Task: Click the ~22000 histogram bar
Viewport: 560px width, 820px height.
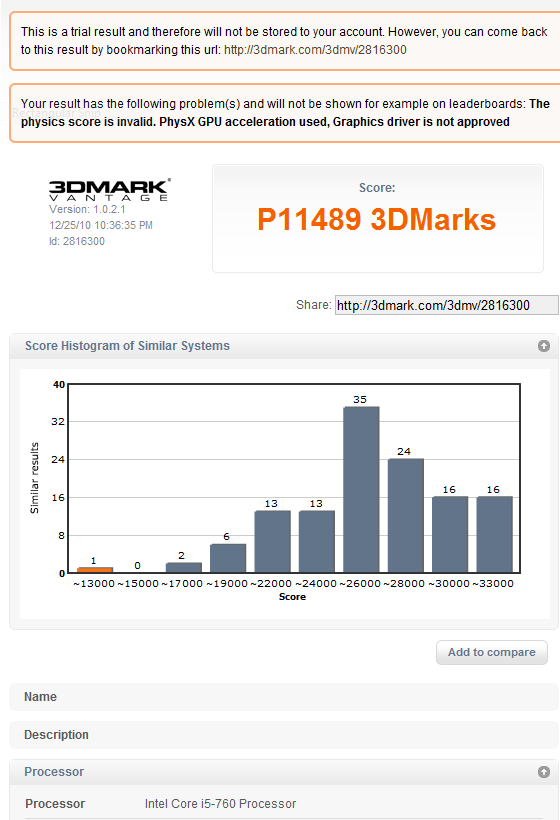Action: (x=272, y=542)
